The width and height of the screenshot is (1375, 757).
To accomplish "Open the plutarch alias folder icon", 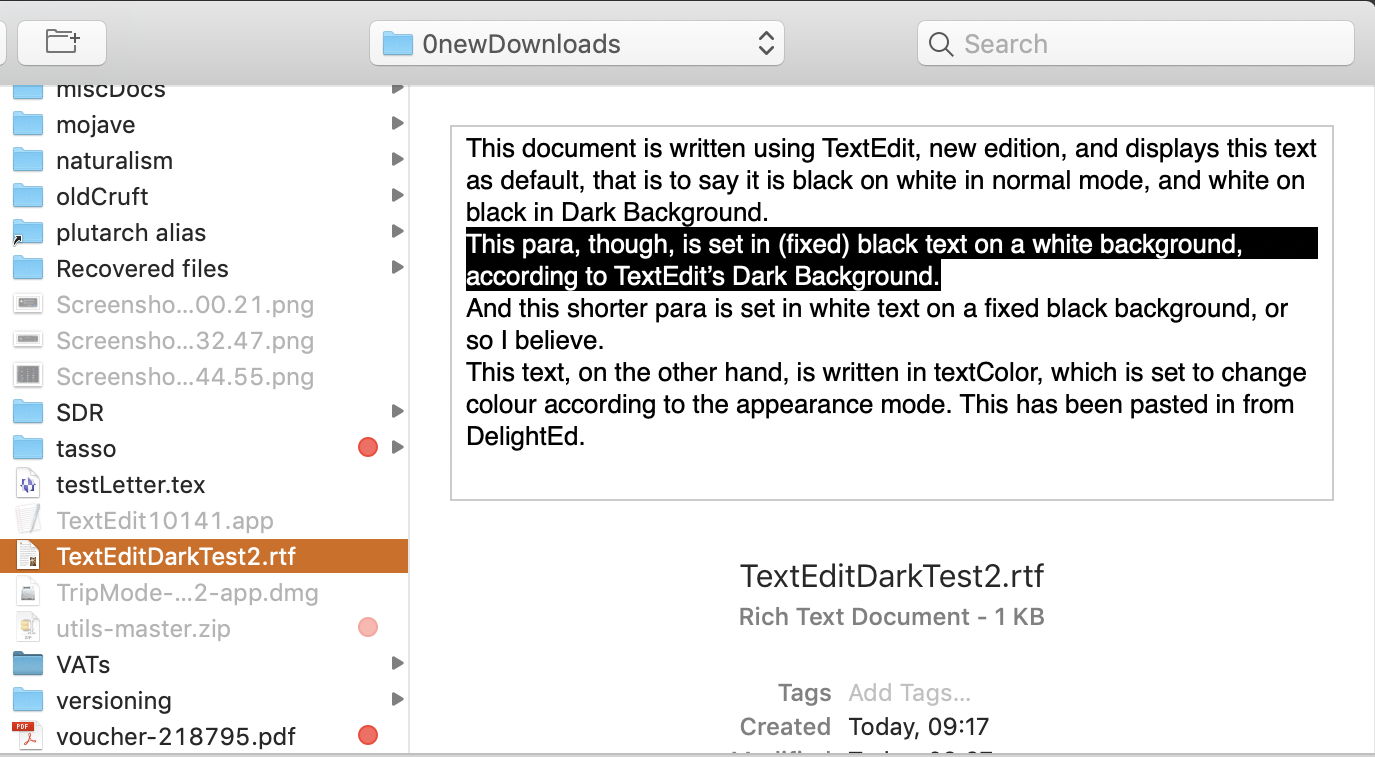I will coord(28,233).
